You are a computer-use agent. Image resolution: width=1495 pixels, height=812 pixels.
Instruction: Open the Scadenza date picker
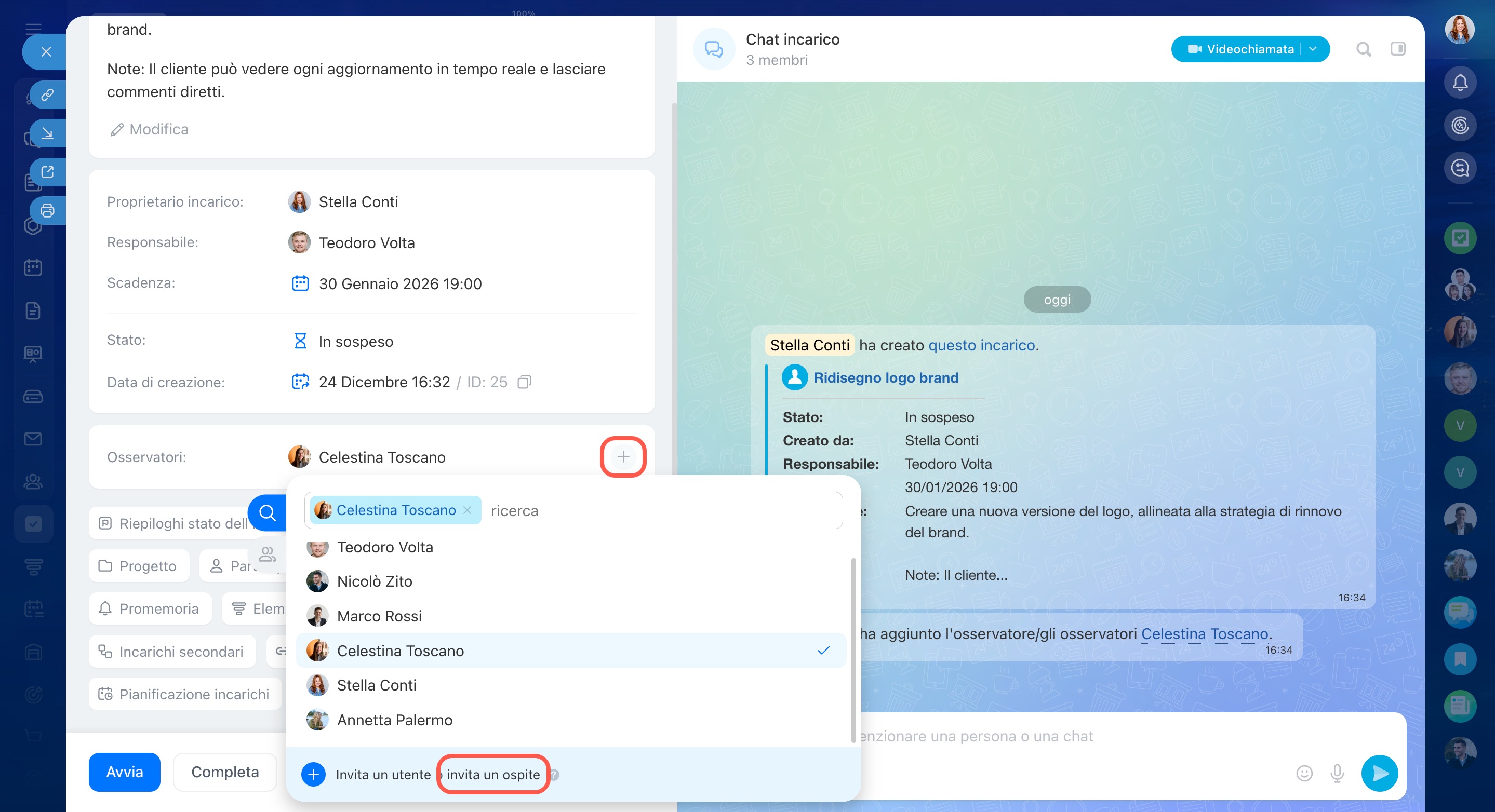click(400, 283)
